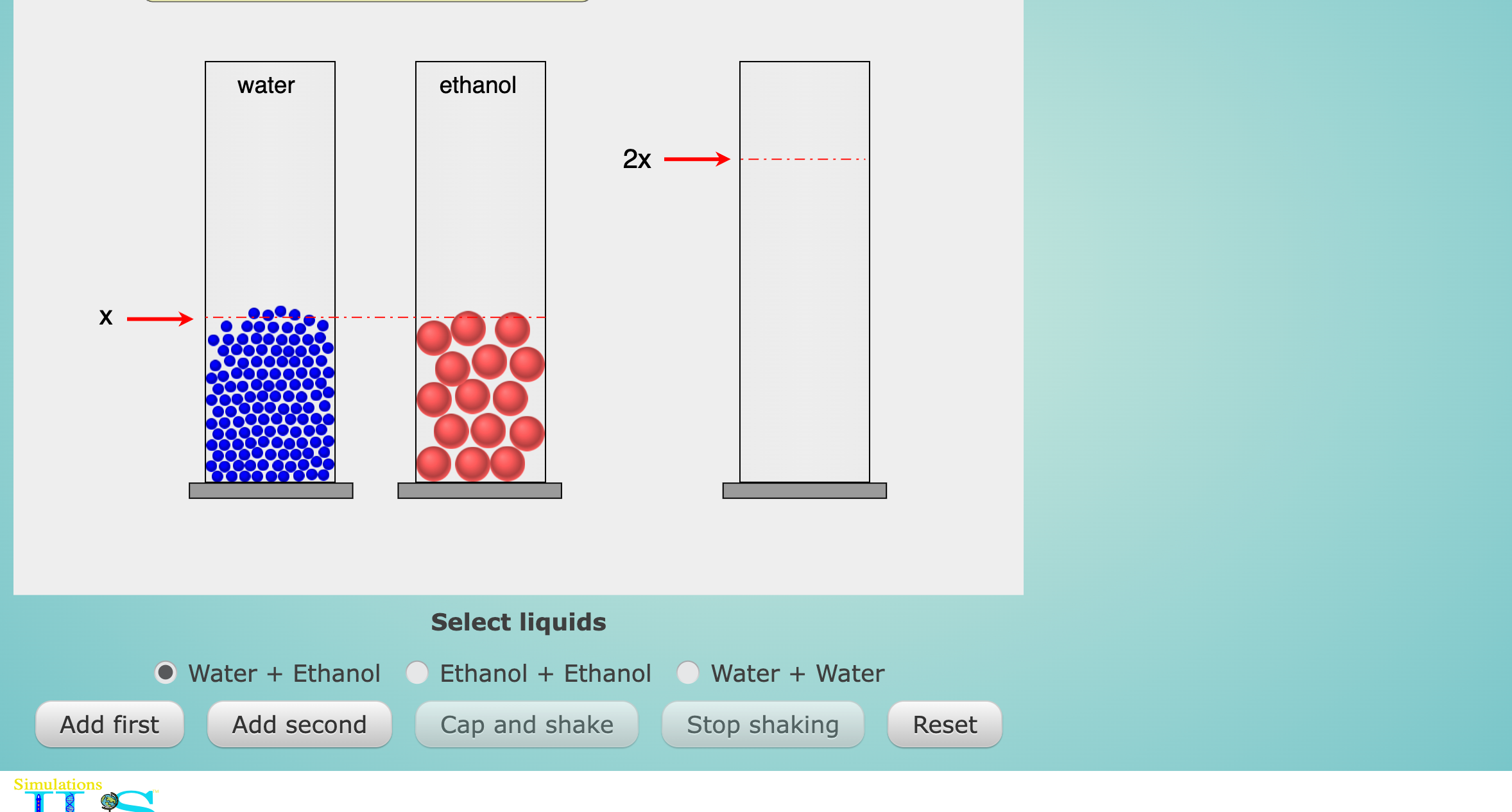Reset the simulation
The width and height of the screenshot is (1512, 812).
tap(944, 725)
